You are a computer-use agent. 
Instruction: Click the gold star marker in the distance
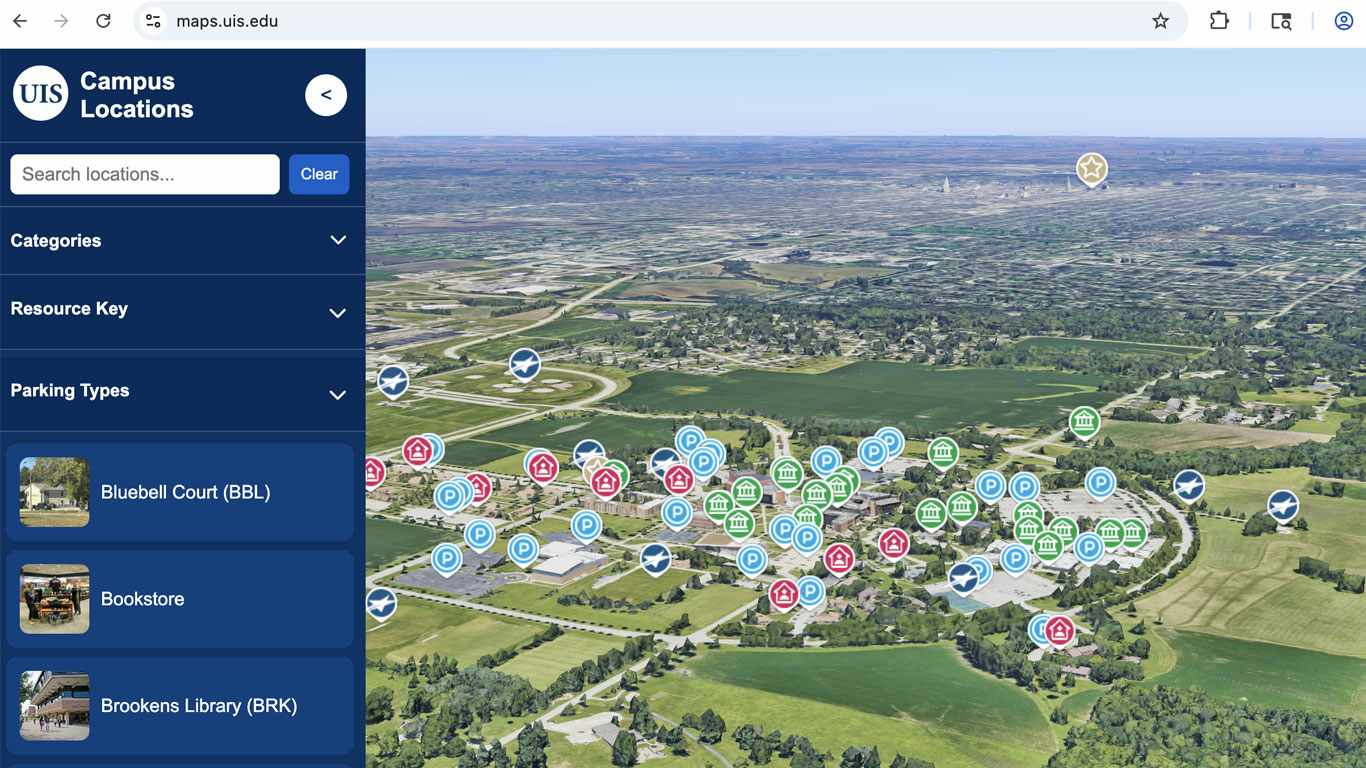(1091, 169)
